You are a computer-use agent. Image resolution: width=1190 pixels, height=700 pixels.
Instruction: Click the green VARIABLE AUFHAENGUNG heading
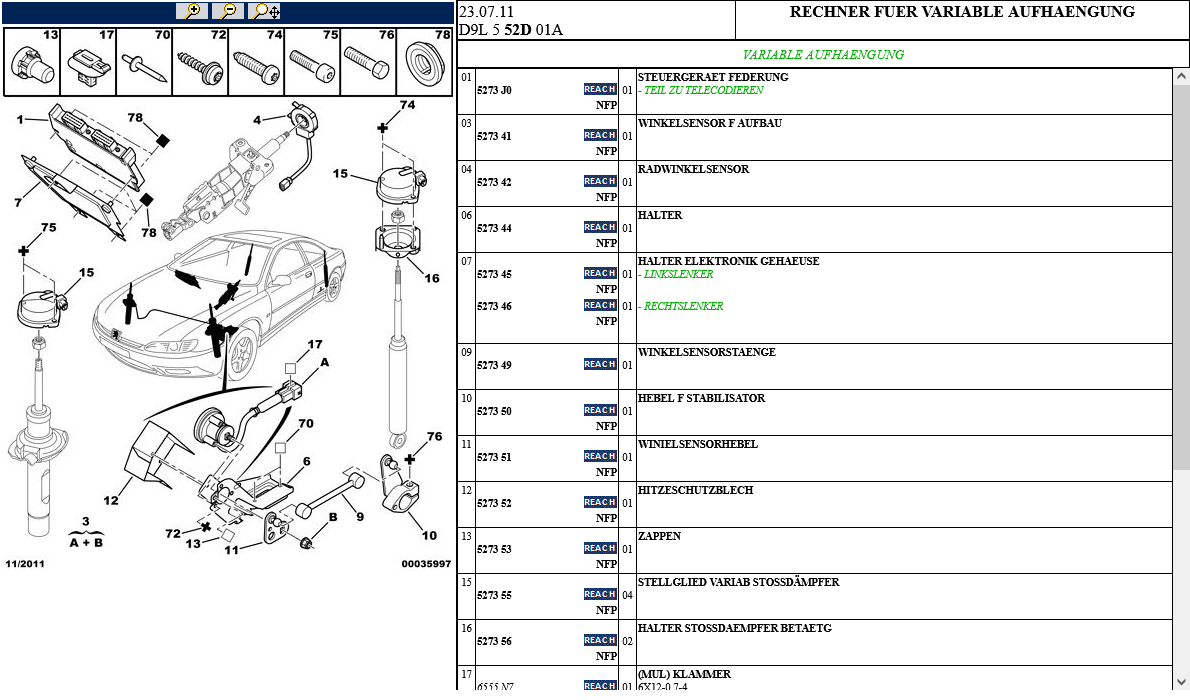pyautogui.click(x=823, y=55)
